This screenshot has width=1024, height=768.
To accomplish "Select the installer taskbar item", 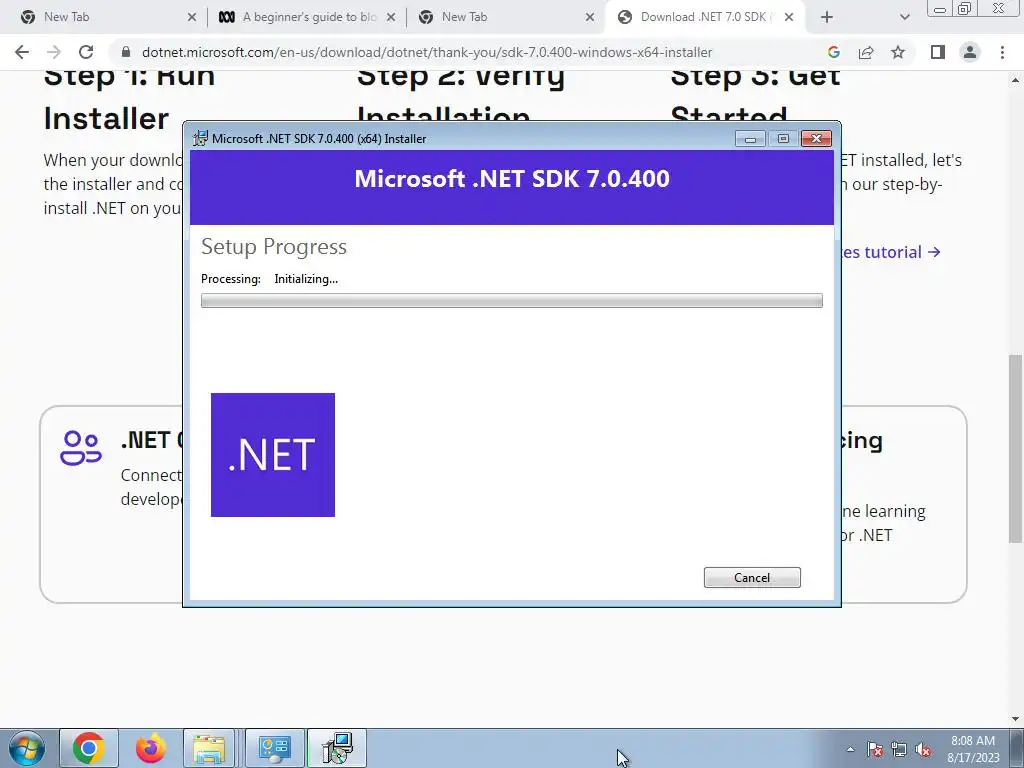I will point(337,748).
